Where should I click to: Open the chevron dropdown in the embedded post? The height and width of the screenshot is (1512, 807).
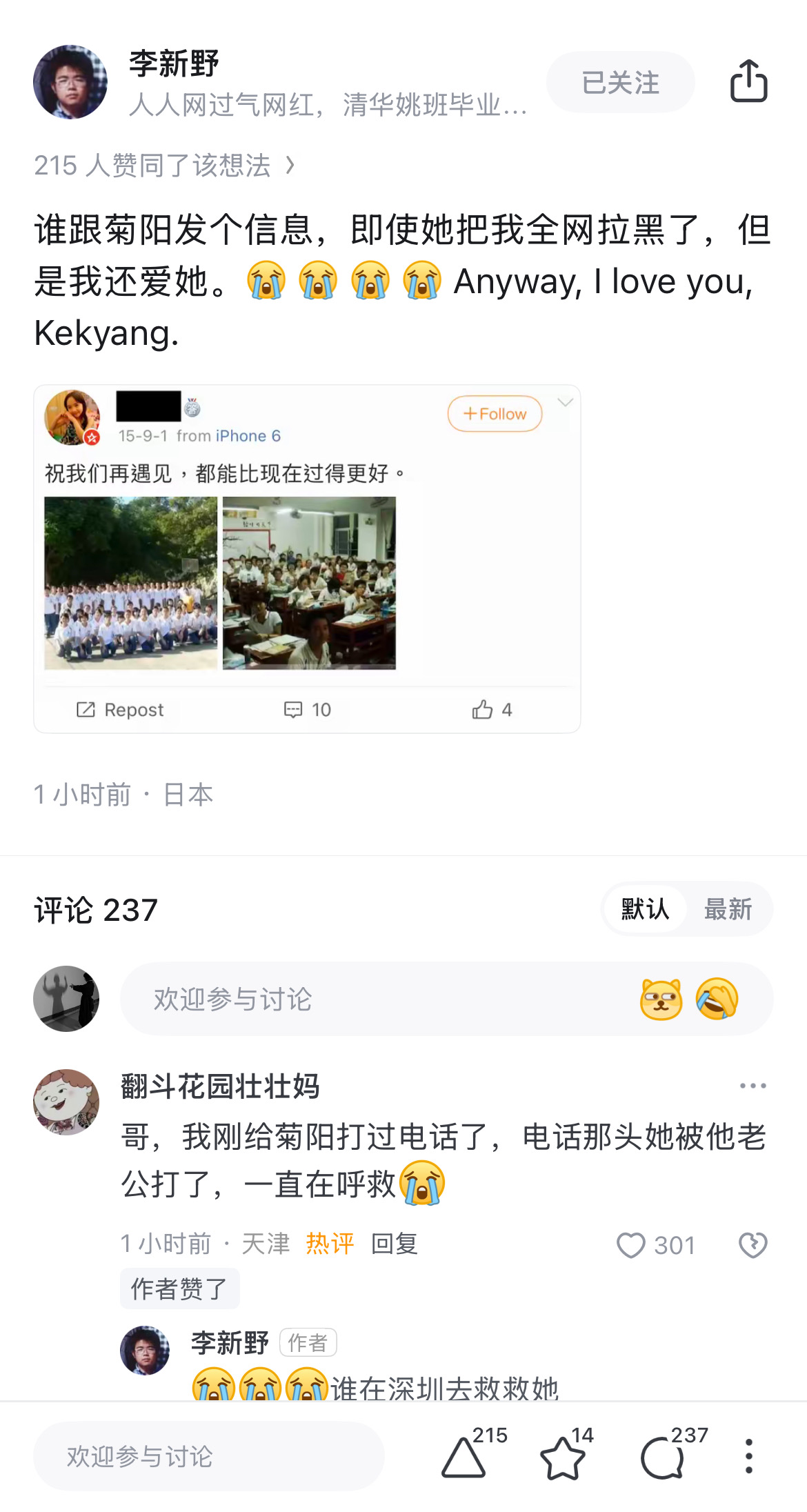click(x=565, y=403)
